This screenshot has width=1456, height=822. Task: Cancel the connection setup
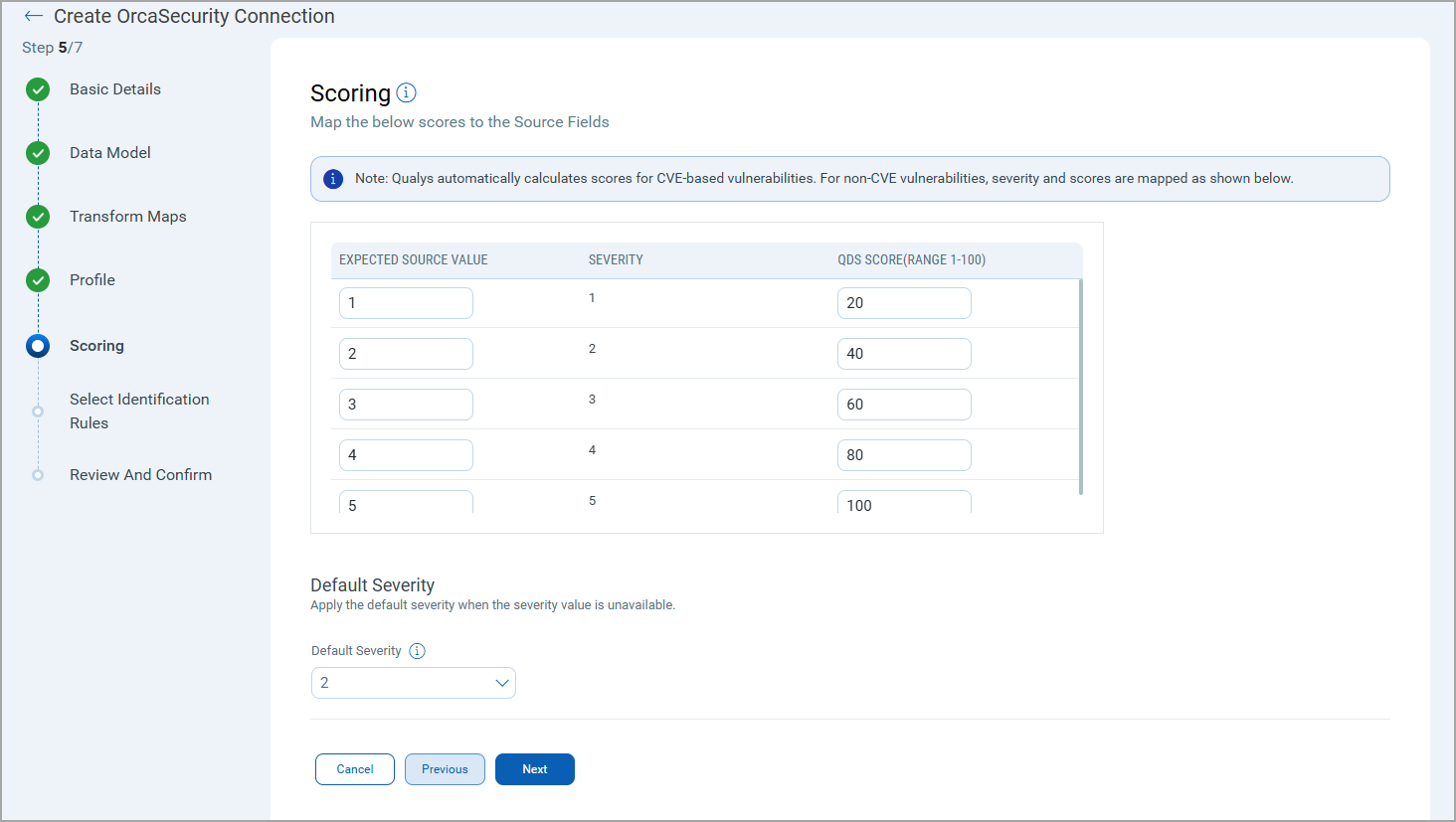click(355, 769)
